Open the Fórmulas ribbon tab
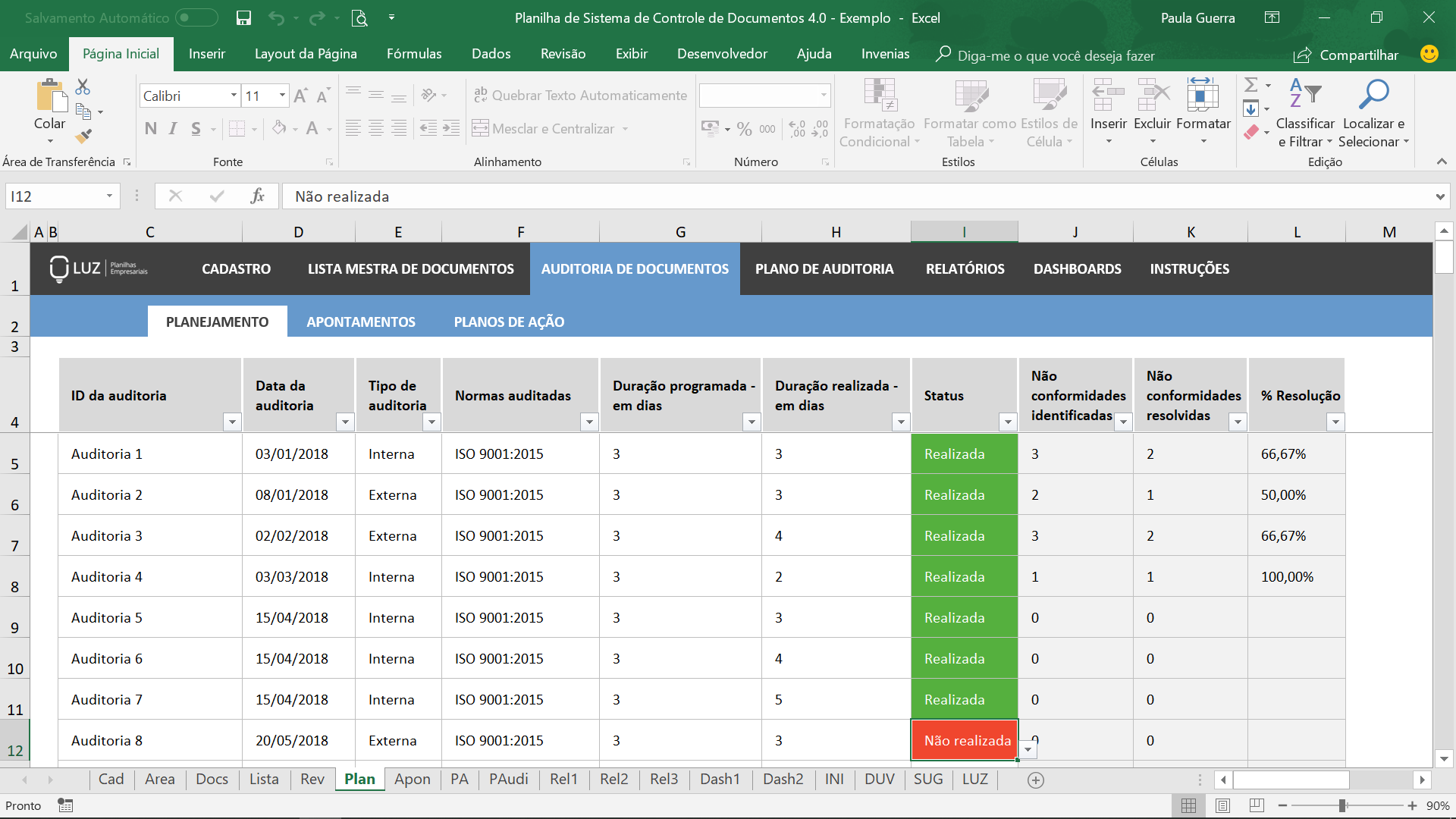This screenshot has width=1456, height=819. pyautogui.click(x=414, y=54)
